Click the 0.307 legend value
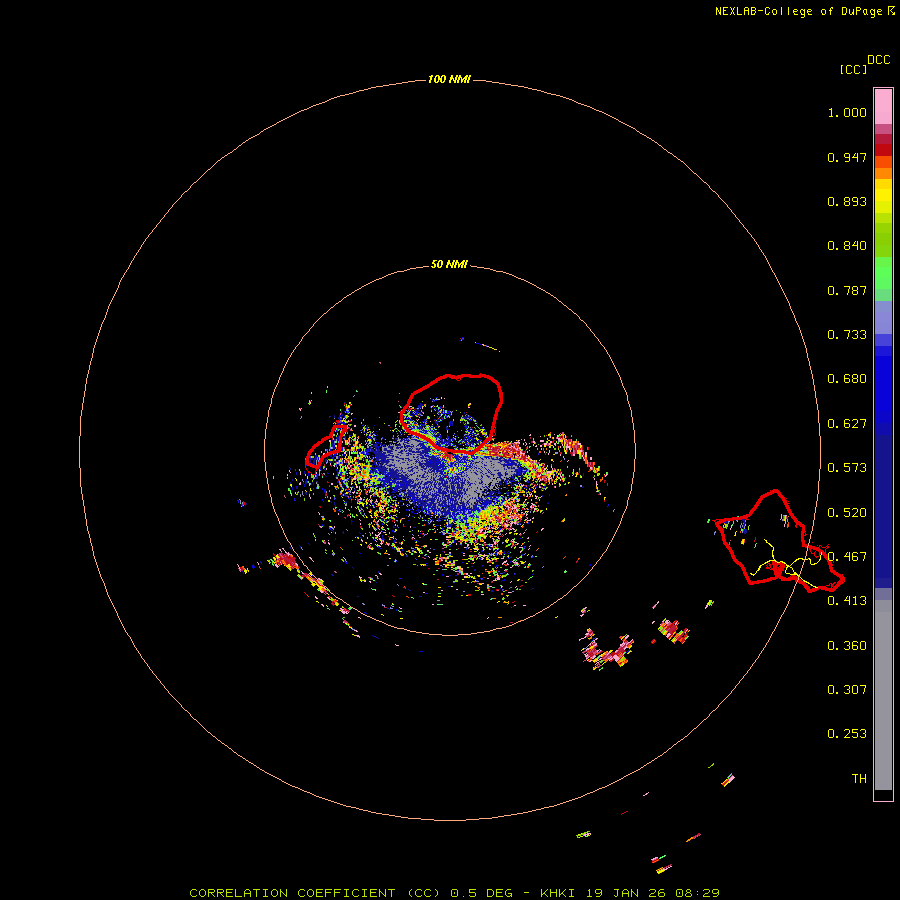900x900 pixels. coord(847,690)
